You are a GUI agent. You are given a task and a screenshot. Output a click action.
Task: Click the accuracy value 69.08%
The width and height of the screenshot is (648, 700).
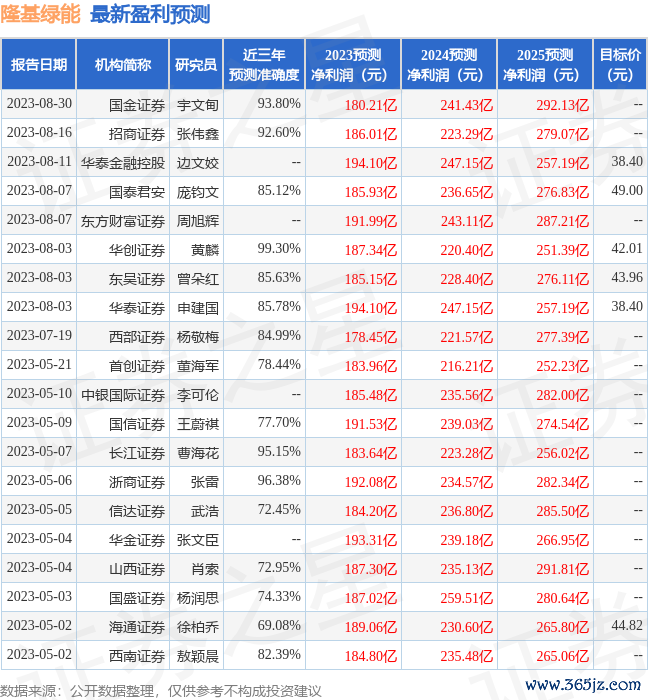[279, 626]
